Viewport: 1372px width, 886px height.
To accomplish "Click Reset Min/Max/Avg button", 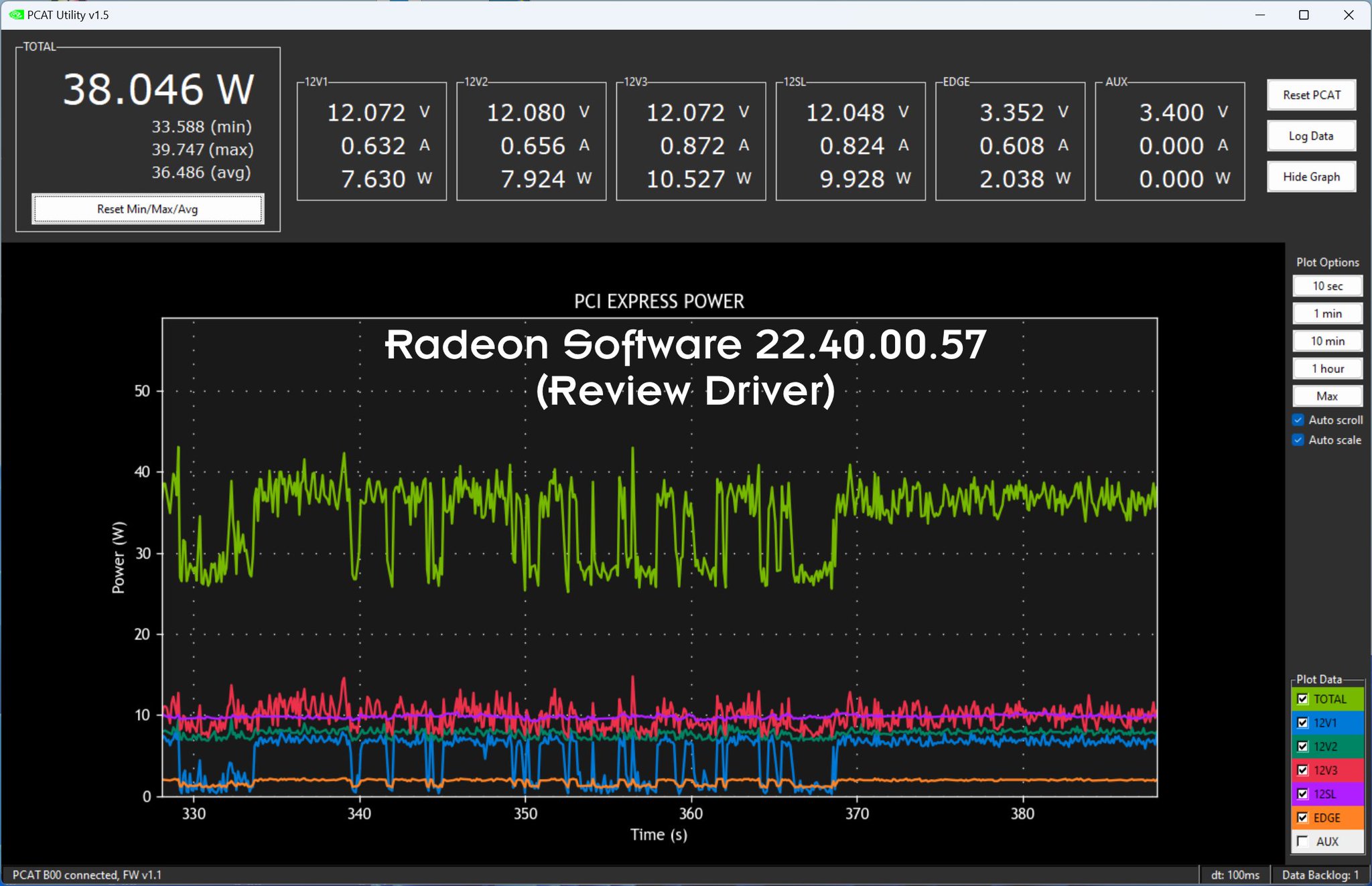I will point(147,209).
